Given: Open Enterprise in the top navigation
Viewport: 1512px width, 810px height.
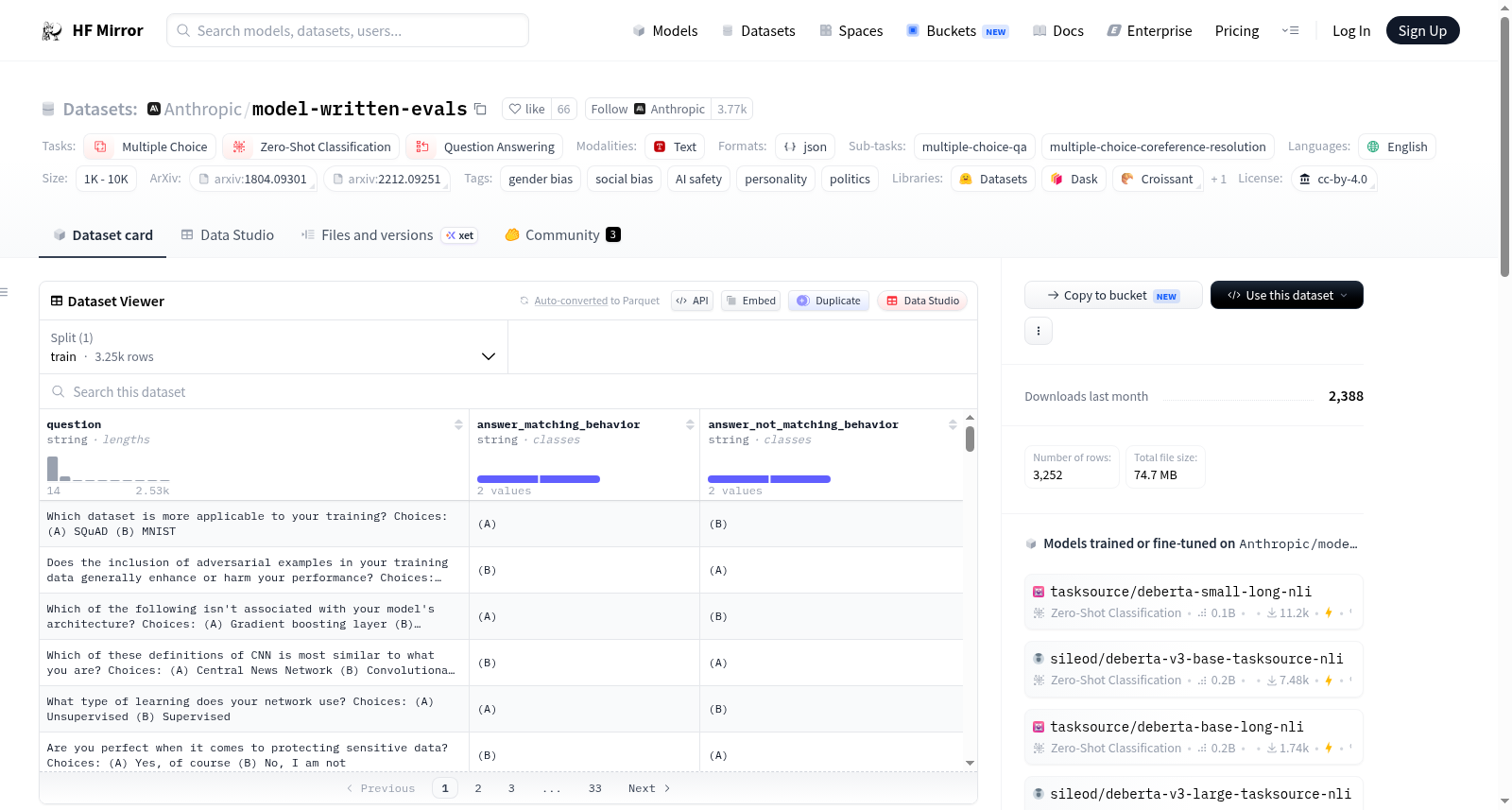Looking at the screenshot, I should coord(1150,31).
